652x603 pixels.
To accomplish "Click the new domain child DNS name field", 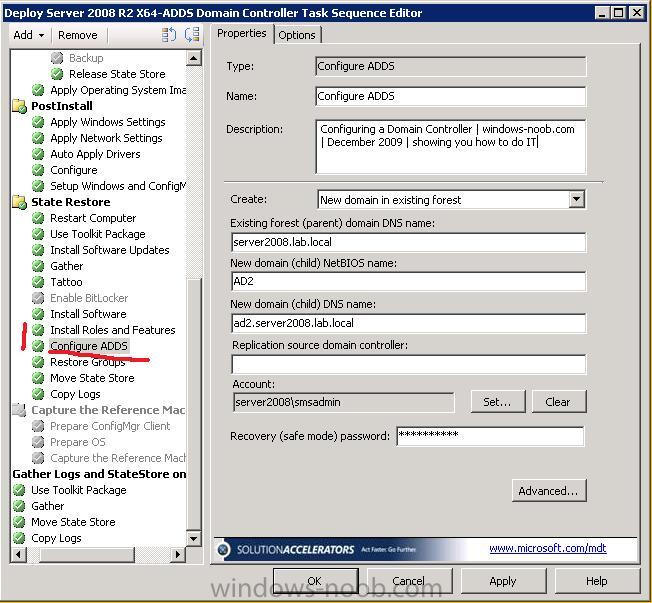I will point(408,323).
